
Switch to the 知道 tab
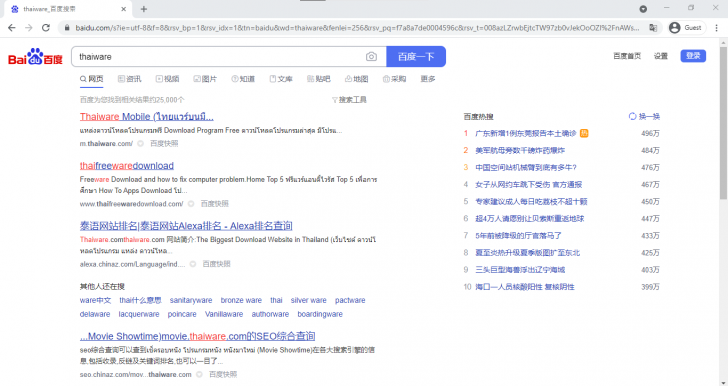coord(243,79)
